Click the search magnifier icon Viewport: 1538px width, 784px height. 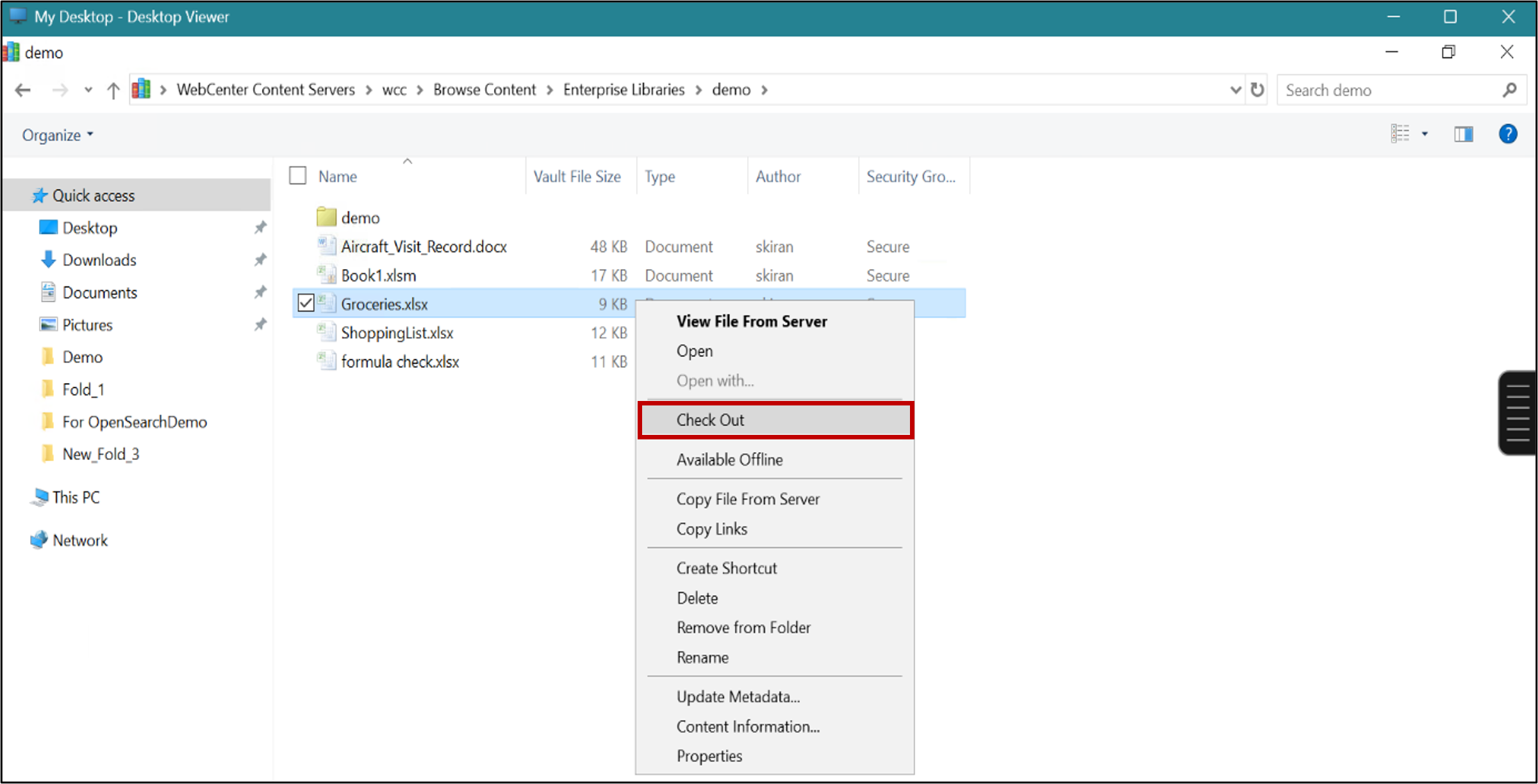pos(1509,90)
